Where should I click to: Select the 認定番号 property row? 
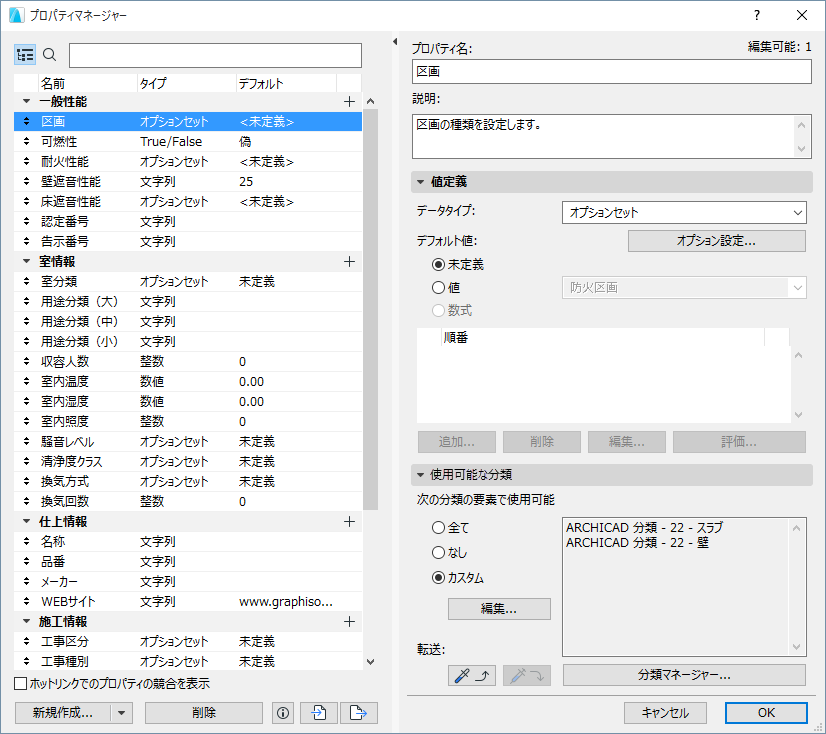tap(188, 222)
